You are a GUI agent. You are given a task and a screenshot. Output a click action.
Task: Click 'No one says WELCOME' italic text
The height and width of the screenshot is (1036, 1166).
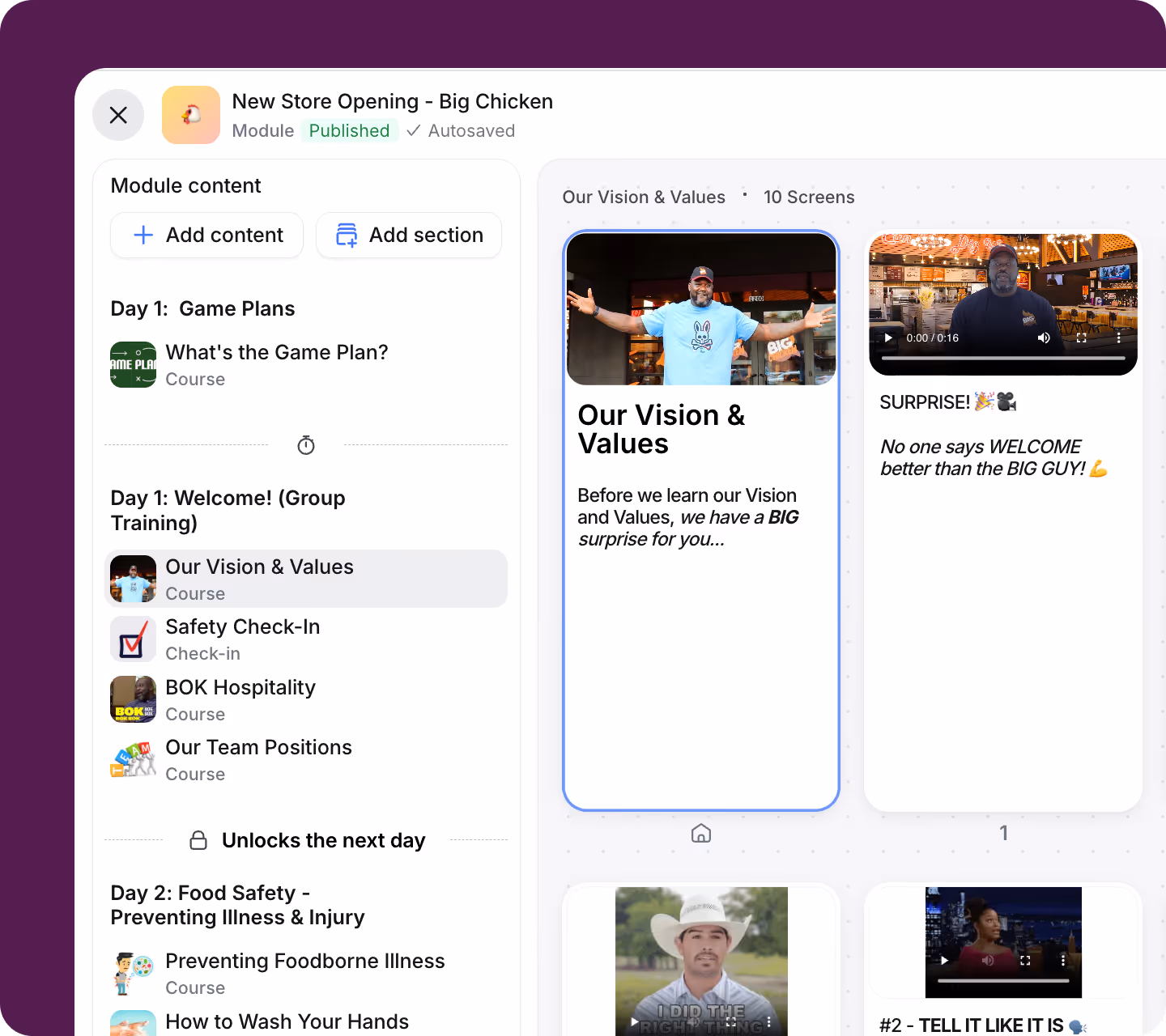click(994, 457)
